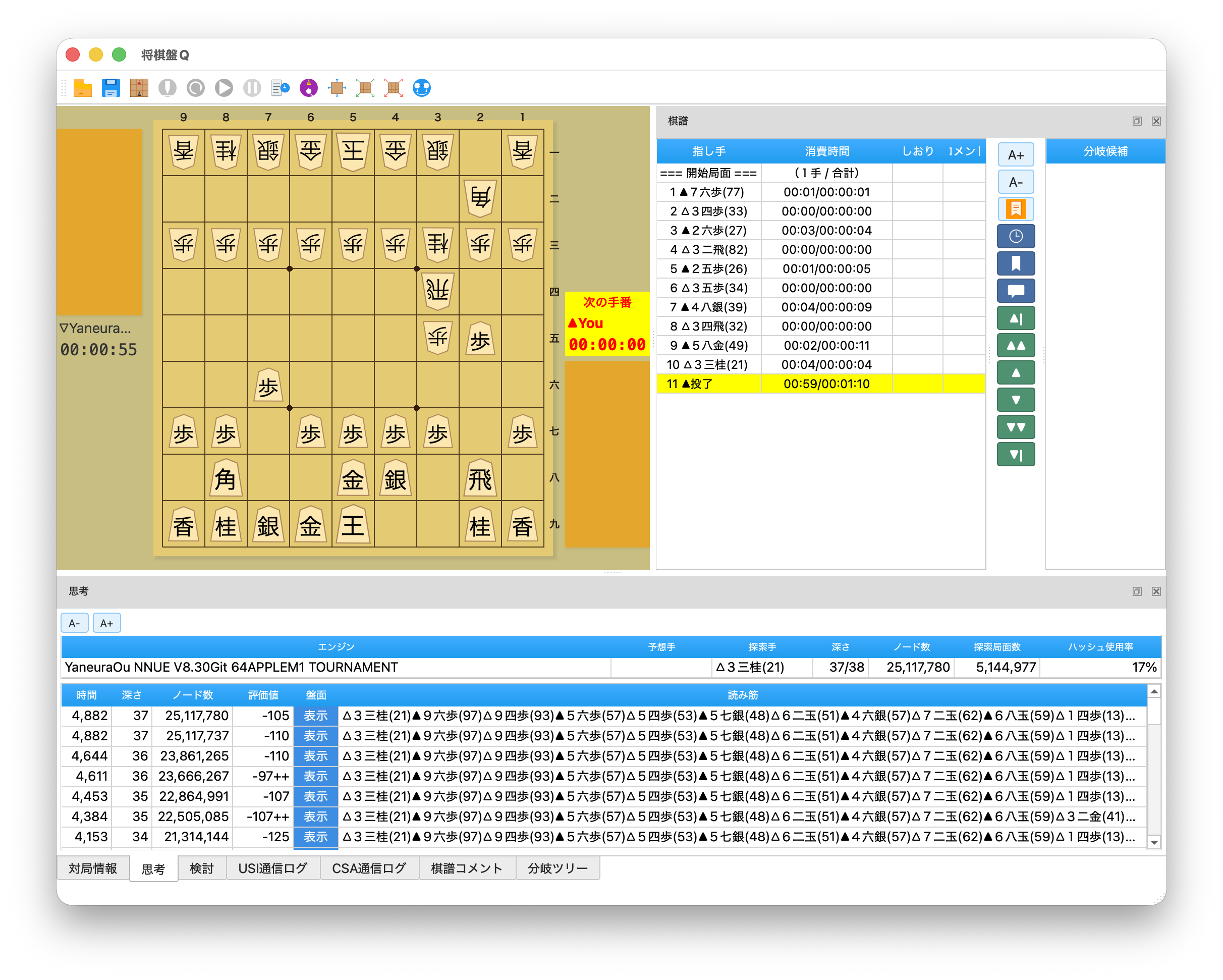Jump to the first move button
This screenshot has width=1223, height=980.
click(x=1016, y=318)
